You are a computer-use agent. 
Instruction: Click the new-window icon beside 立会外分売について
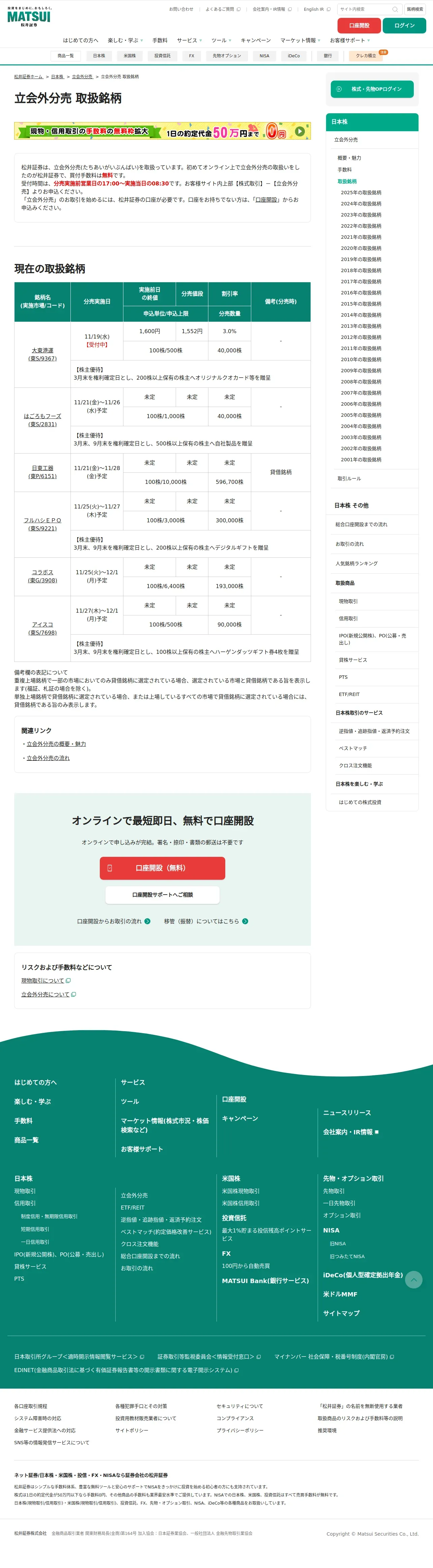click(x=74, y=995)
